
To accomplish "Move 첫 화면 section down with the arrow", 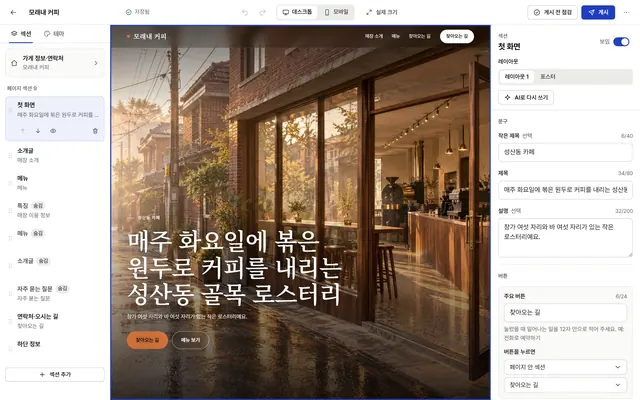I will (x=38, y=131).
